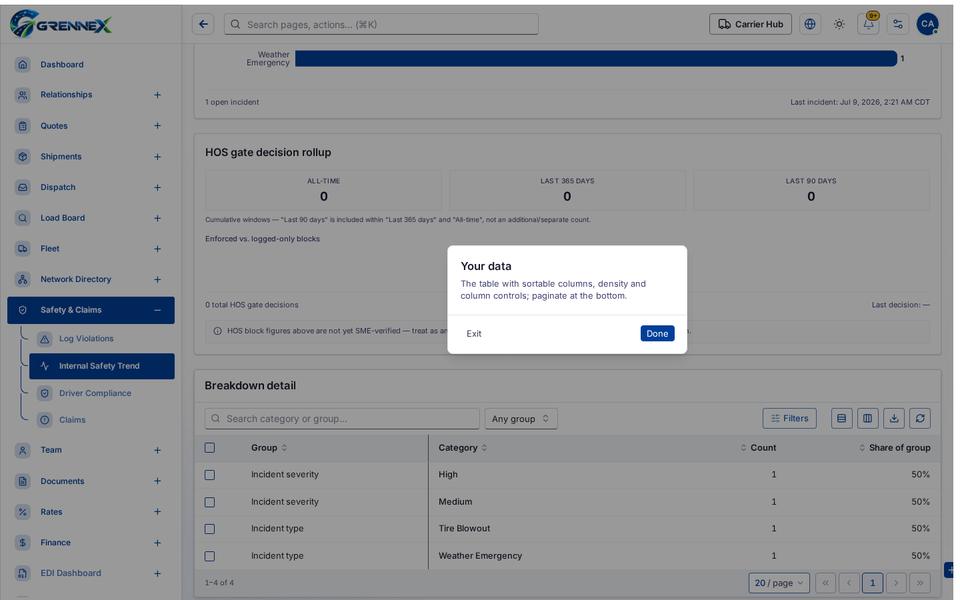Click the table density icon
The image size is (960, 600).
841,419
